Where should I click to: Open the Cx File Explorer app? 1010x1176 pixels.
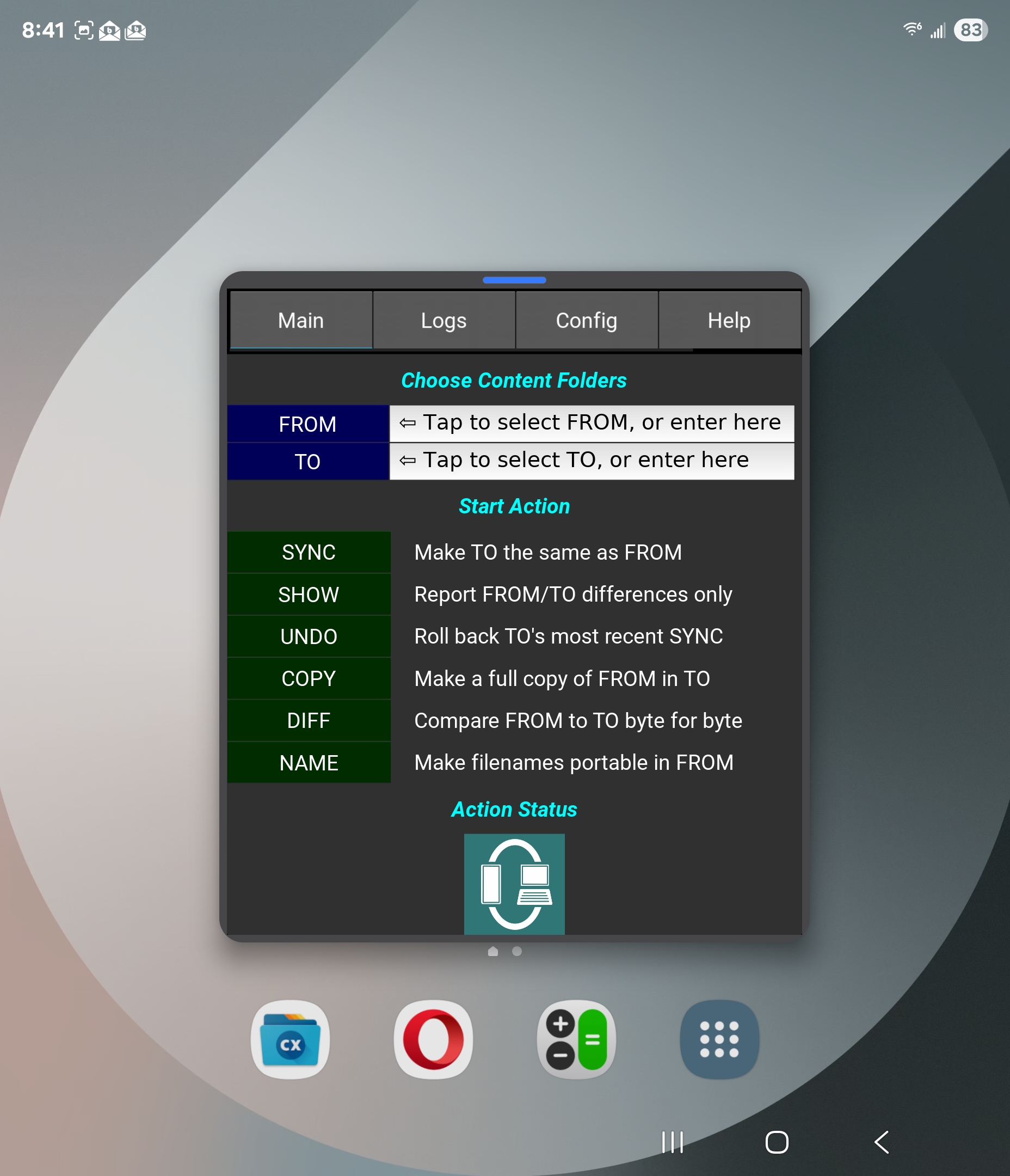[290, 1039]
